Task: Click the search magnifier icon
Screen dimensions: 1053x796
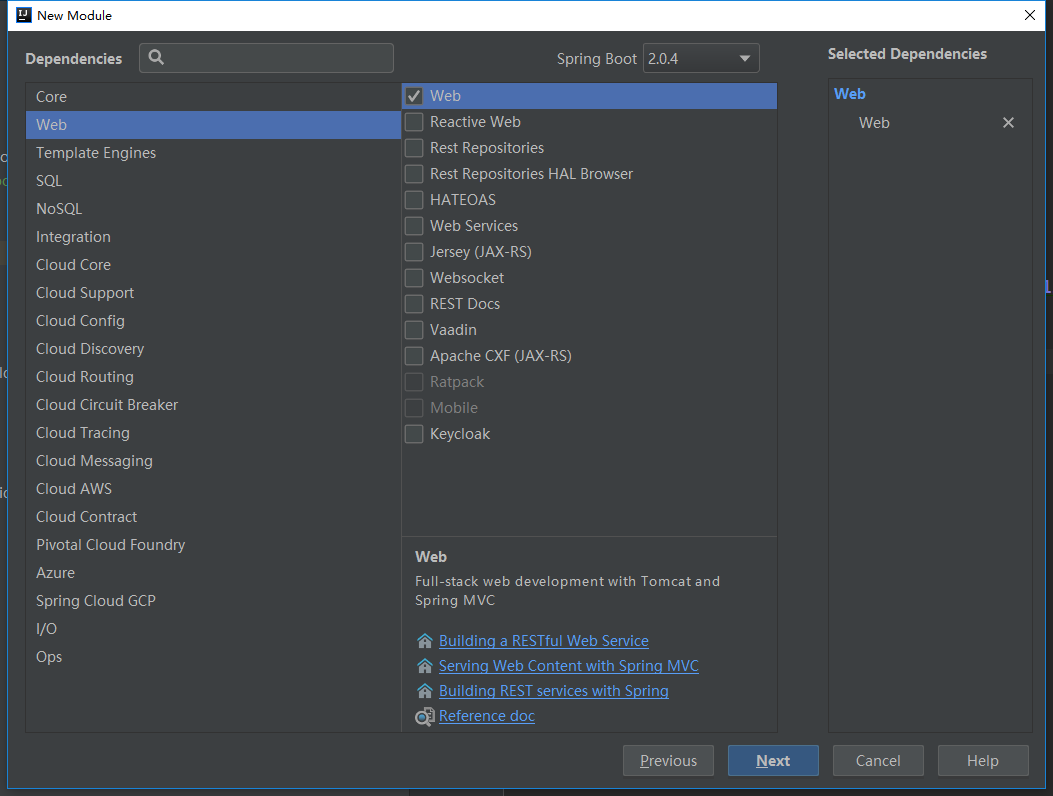Action: (156, 58)
